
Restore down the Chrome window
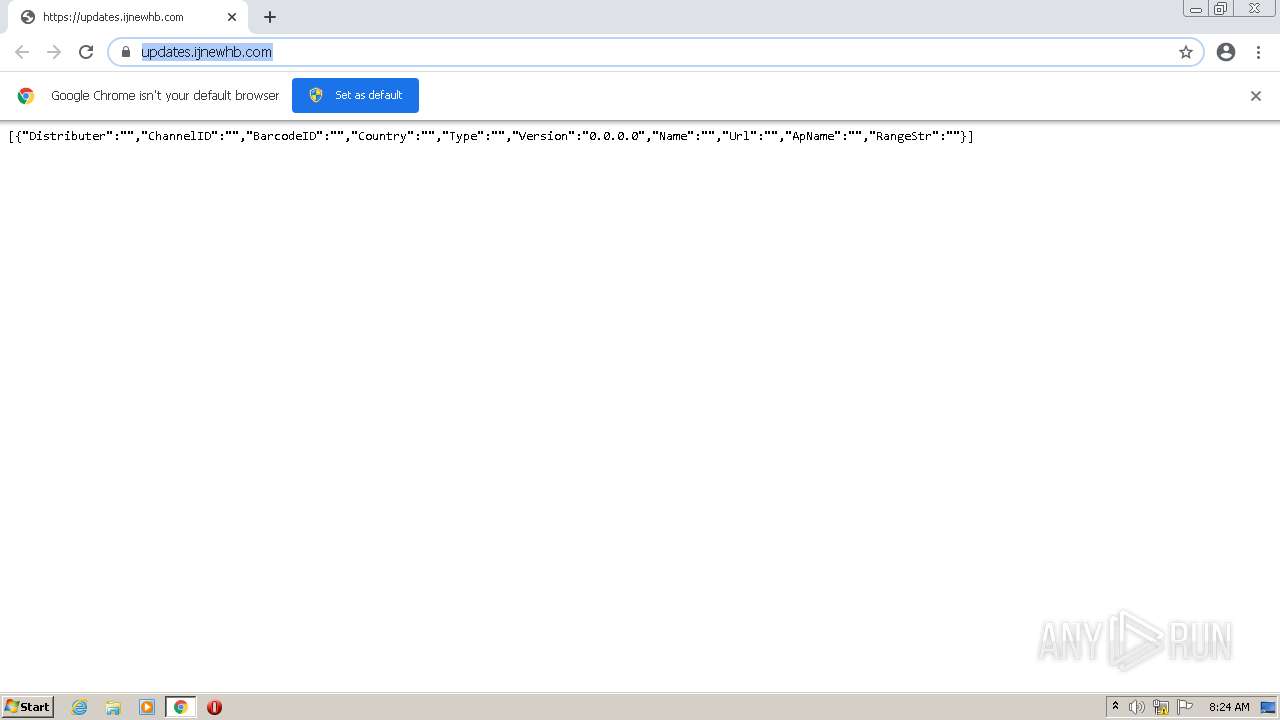(1221, 9)
